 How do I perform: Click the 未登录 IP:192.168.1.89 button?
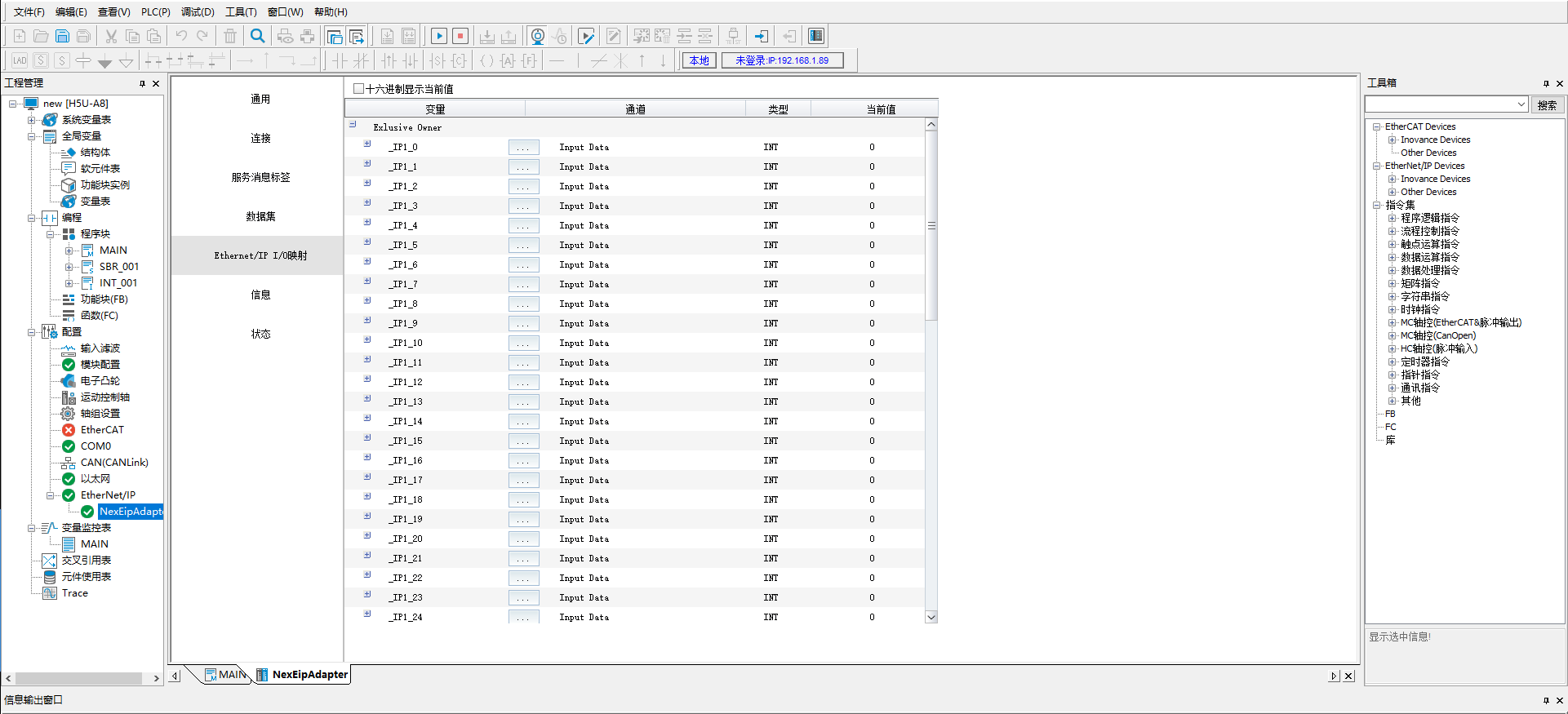coord(782,60)
